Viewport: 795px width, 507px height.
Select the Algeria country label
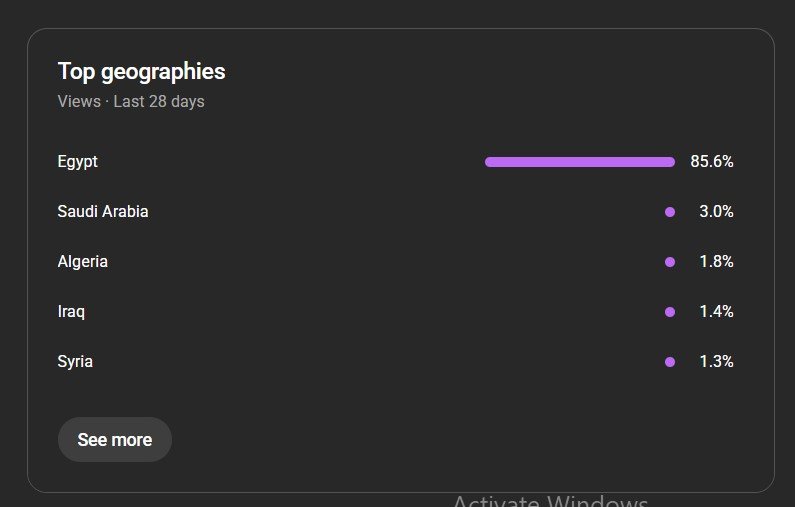coord(83,262)
